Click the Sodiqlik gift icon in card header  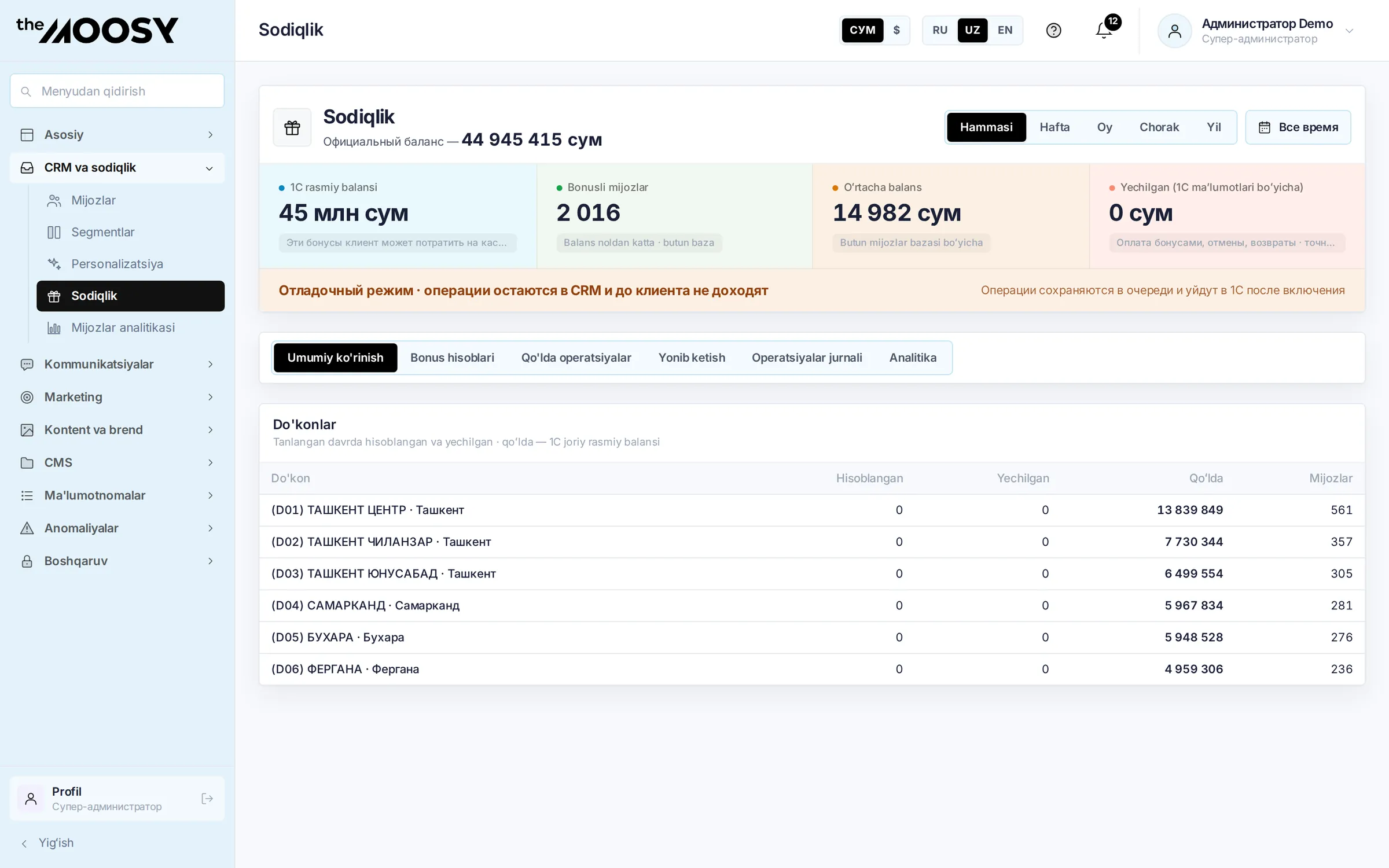pyautogui.click(x=292, y=127)
